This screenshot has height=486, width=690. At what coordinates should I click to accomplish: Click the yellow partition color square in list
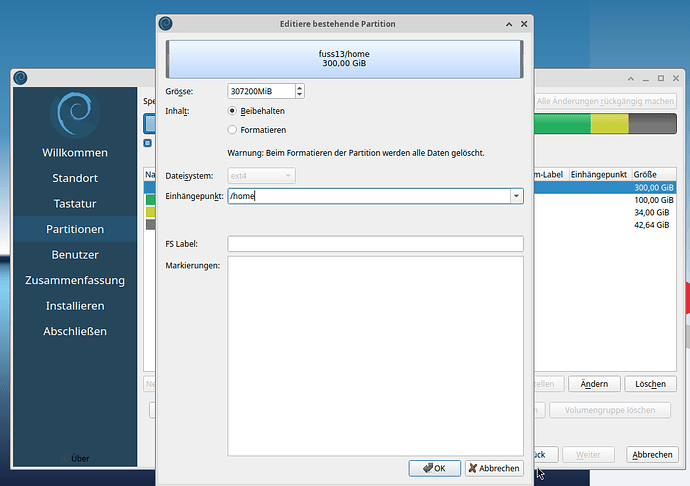click(150, 212)
